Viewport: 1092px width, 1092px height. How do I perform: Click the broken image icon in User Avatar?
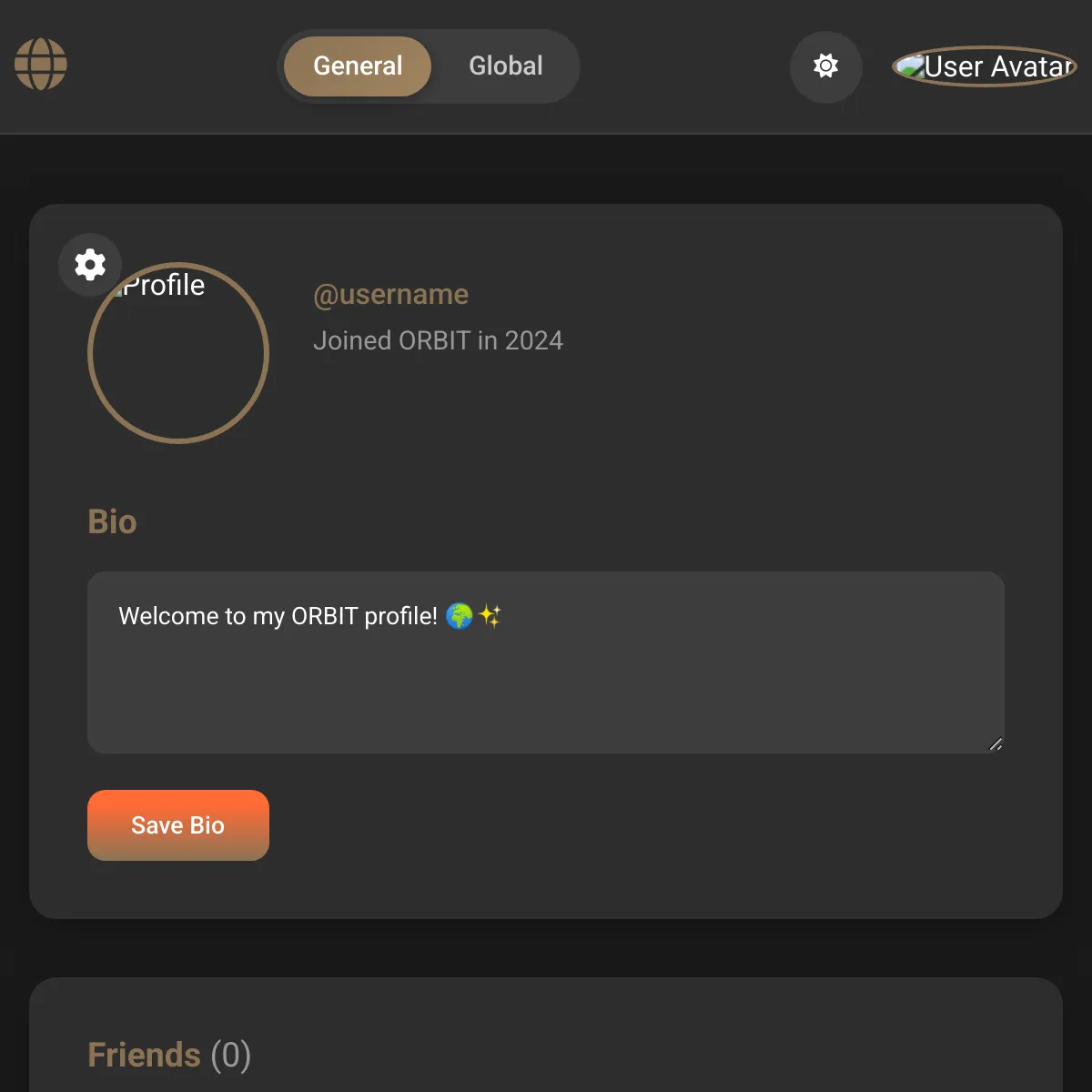point(911,66)
